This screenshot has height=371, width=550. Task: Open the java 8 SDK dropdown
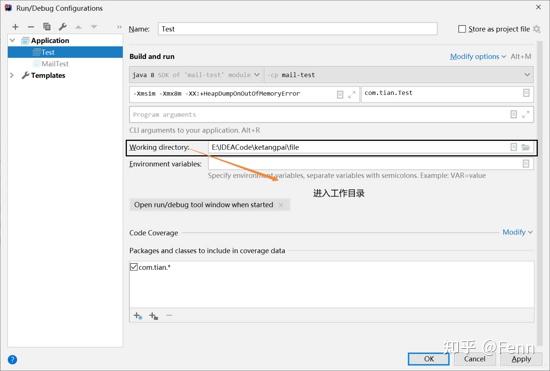coord(196,75)
